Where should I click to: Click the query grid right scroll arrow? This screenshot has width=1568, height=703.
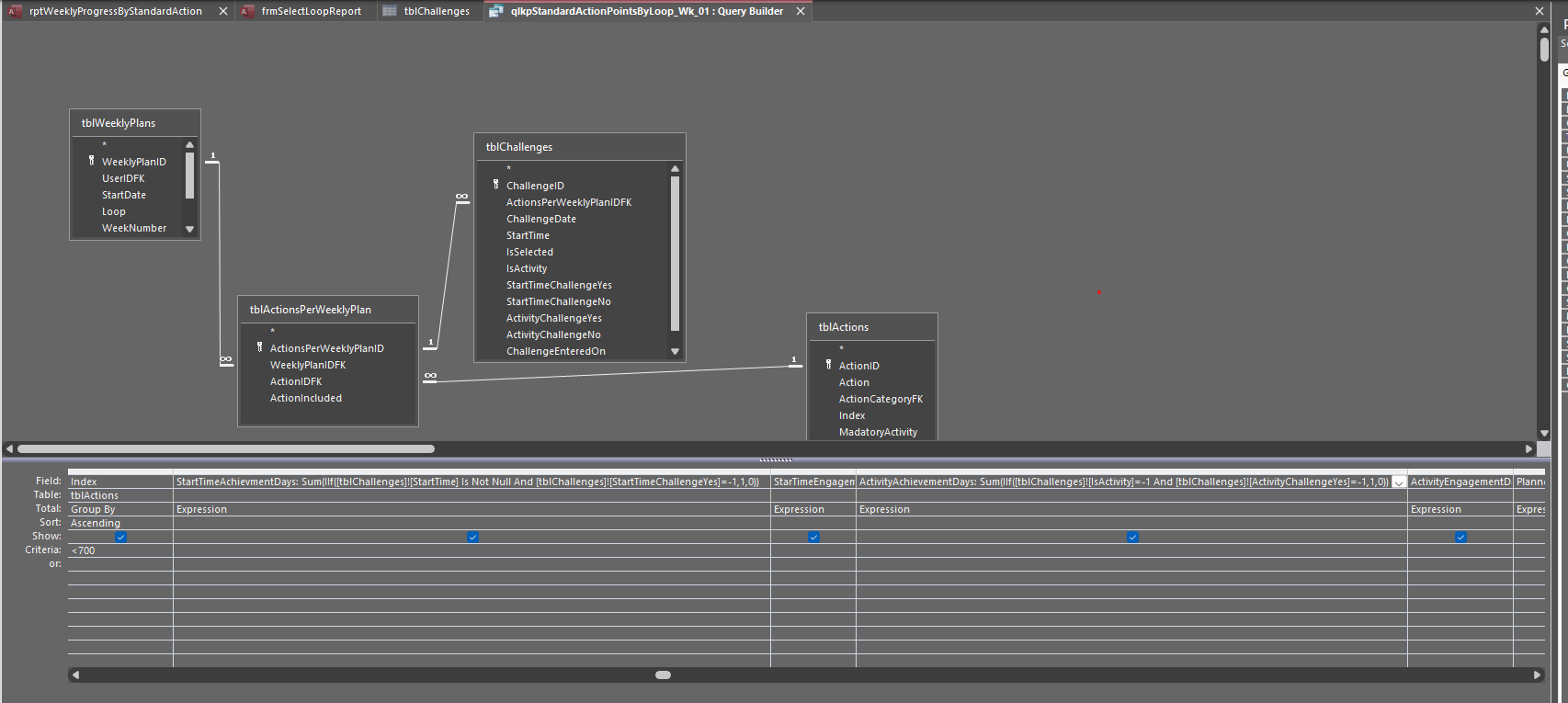(1537, 675)
